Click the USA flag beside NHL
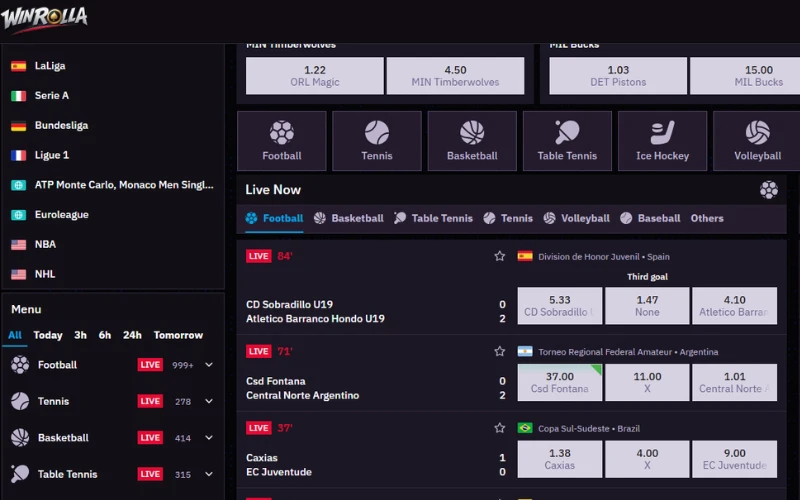 (x=18, y=274)
